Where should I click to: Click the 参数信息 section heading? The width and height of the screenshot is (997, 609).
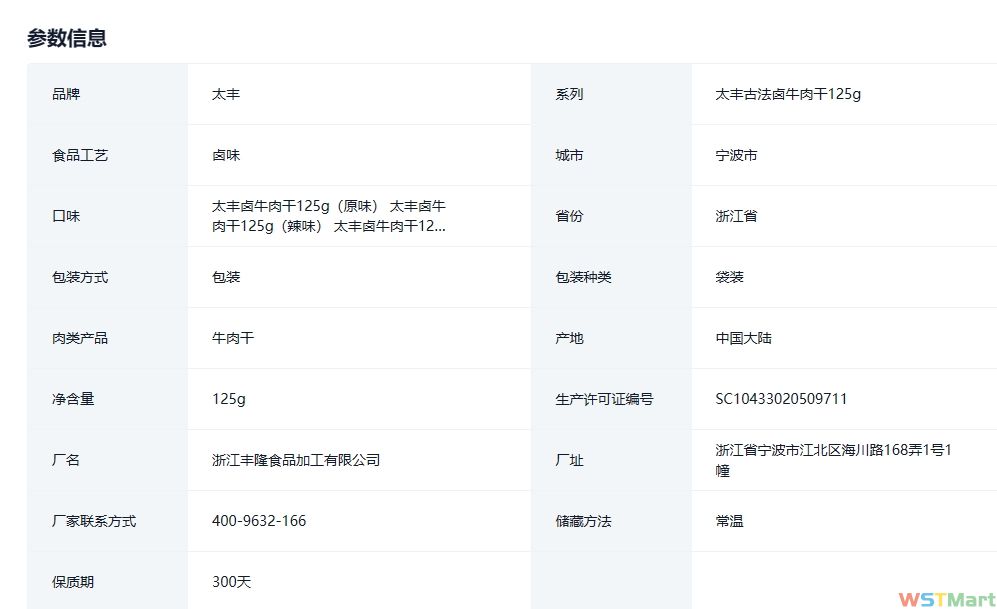click(67, 38)
